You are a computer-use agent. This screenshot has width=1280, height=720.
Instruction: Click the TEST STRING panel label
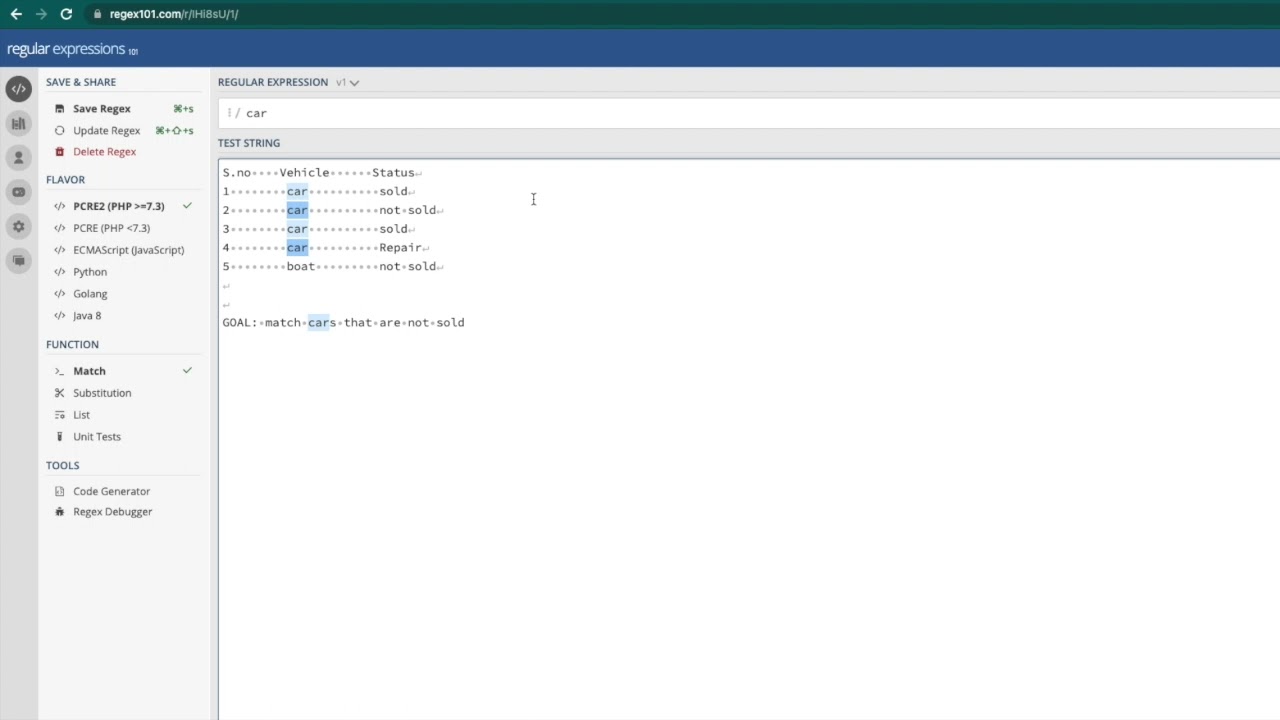click(x=249, y=143)
